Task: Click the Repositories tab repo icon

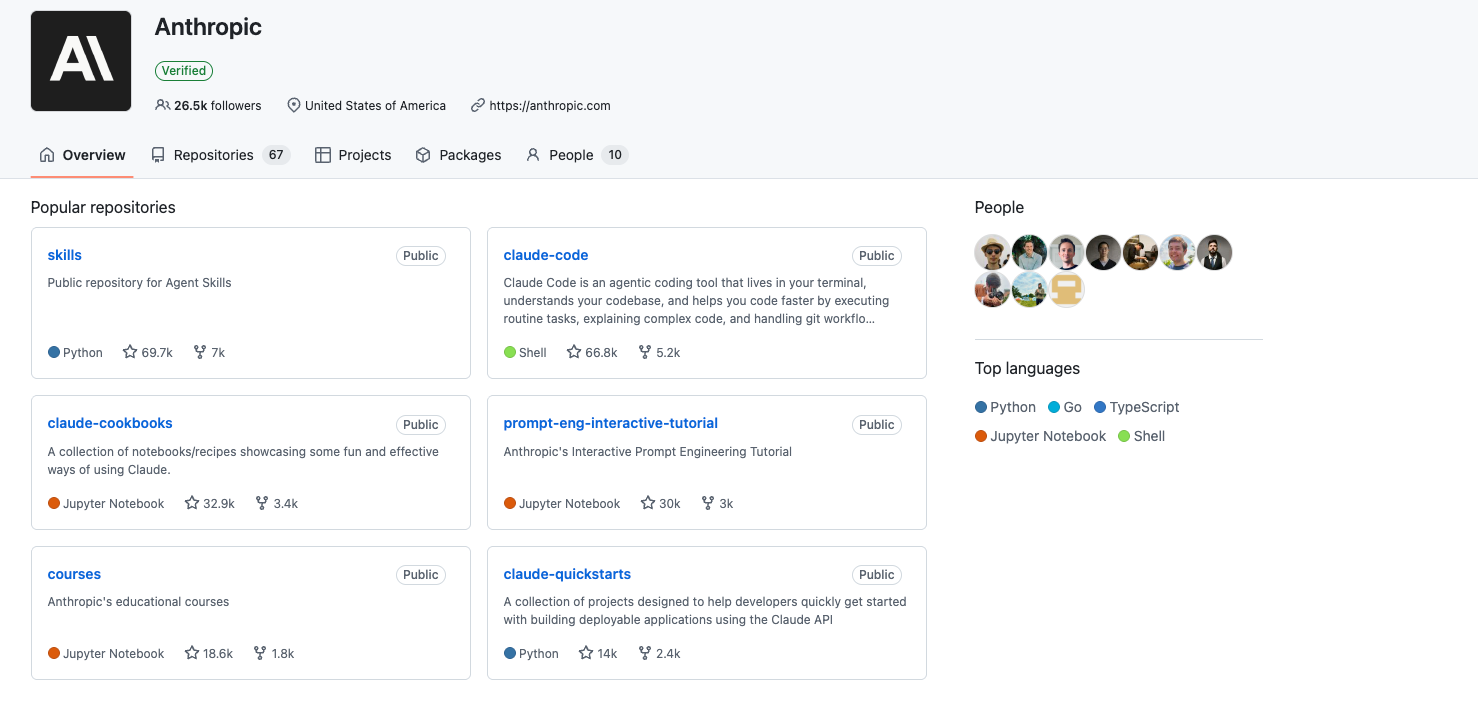Action: [x=158, y=155]
